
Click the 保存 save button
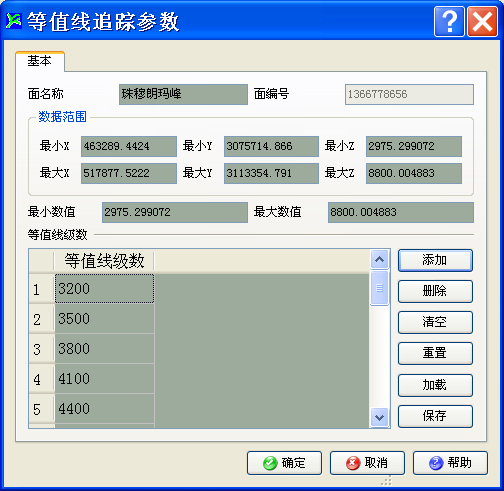435,416
